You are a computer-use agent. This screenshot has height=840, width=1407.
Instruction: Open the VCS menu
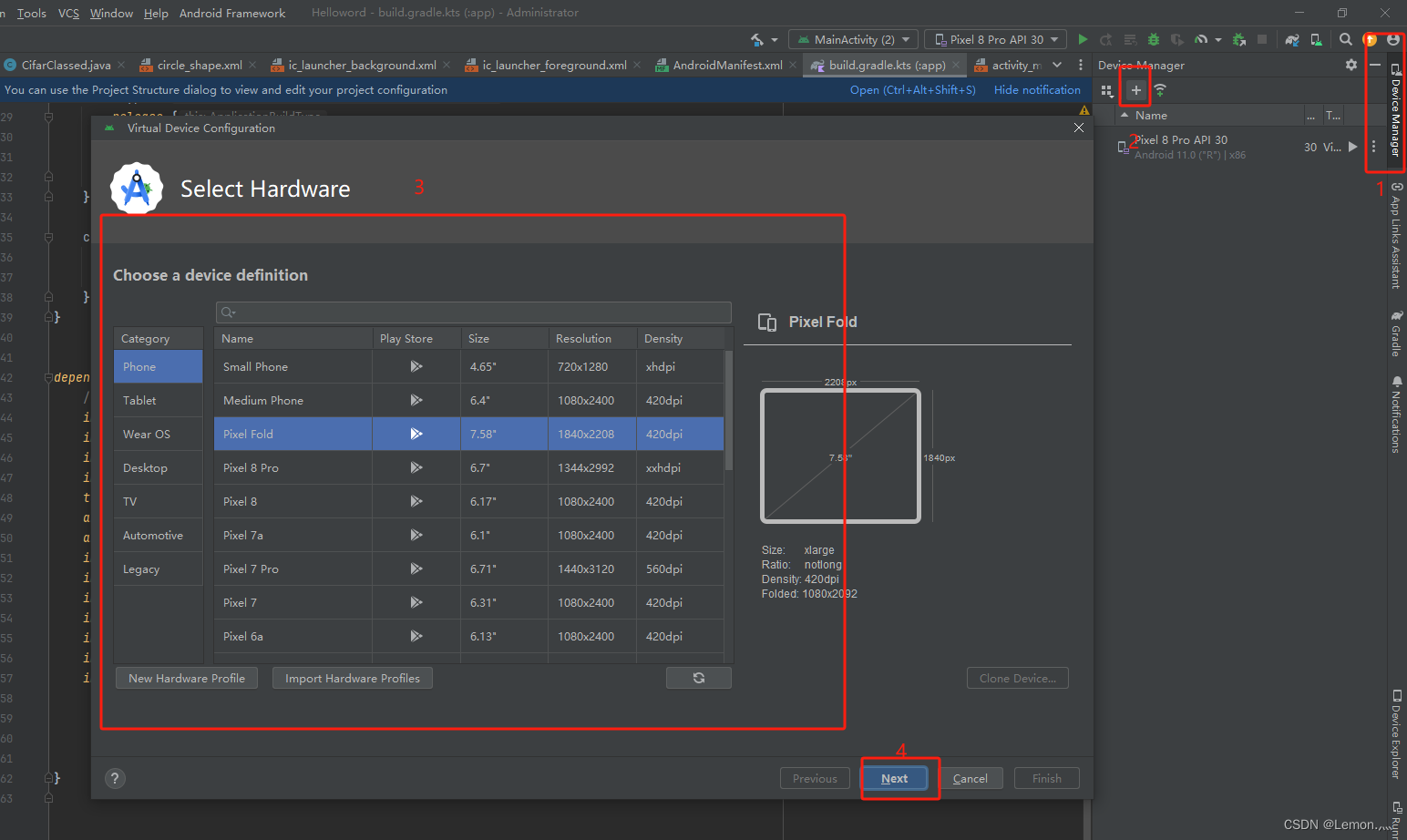[68, 13]
